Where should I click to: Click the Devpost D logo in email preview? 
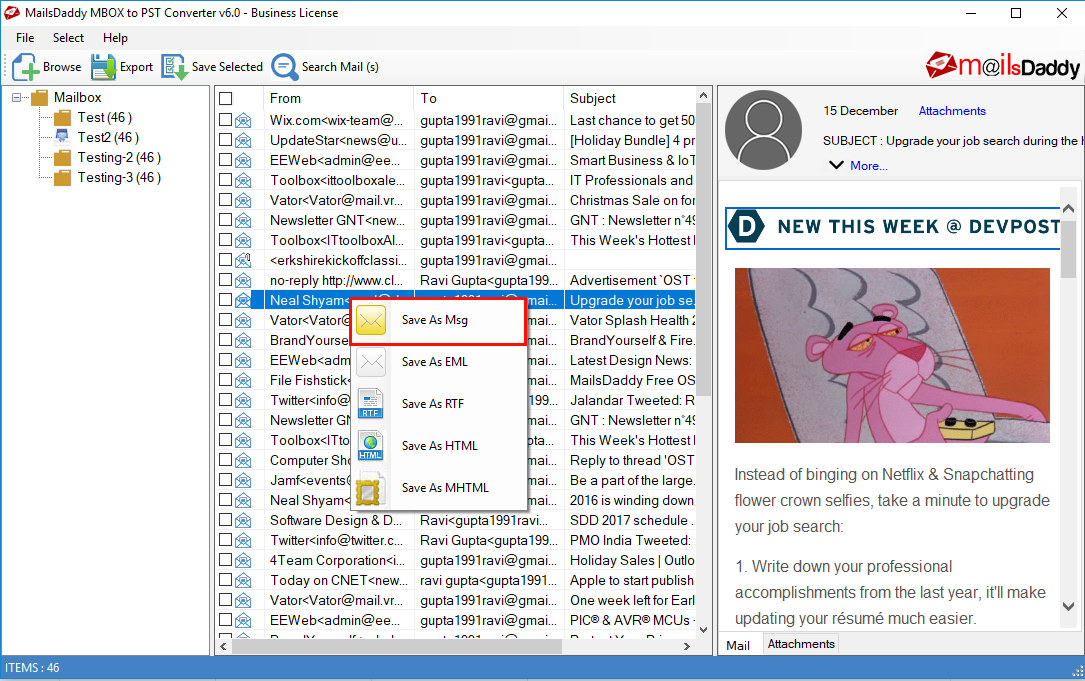747,227
